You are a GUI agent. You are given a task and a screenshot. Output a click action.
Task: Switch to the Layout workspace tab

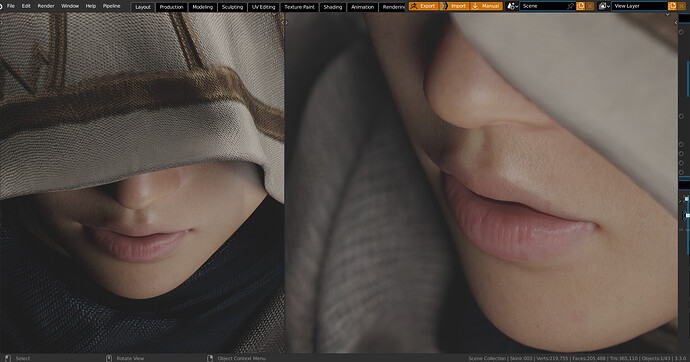pos(143,7)
